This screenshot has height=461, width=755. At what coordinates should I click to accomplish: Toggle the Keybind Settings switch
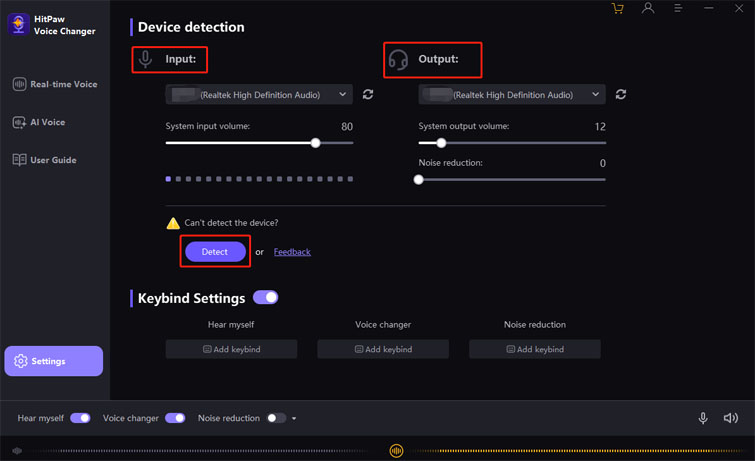pos(265,297)
